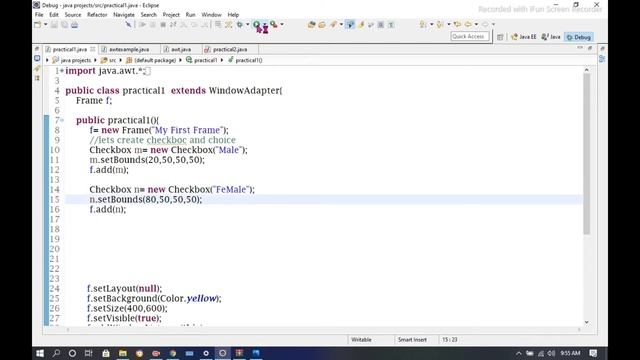Switch to the Java EE perspective
The image size is (640, 360).
[524, 37]
